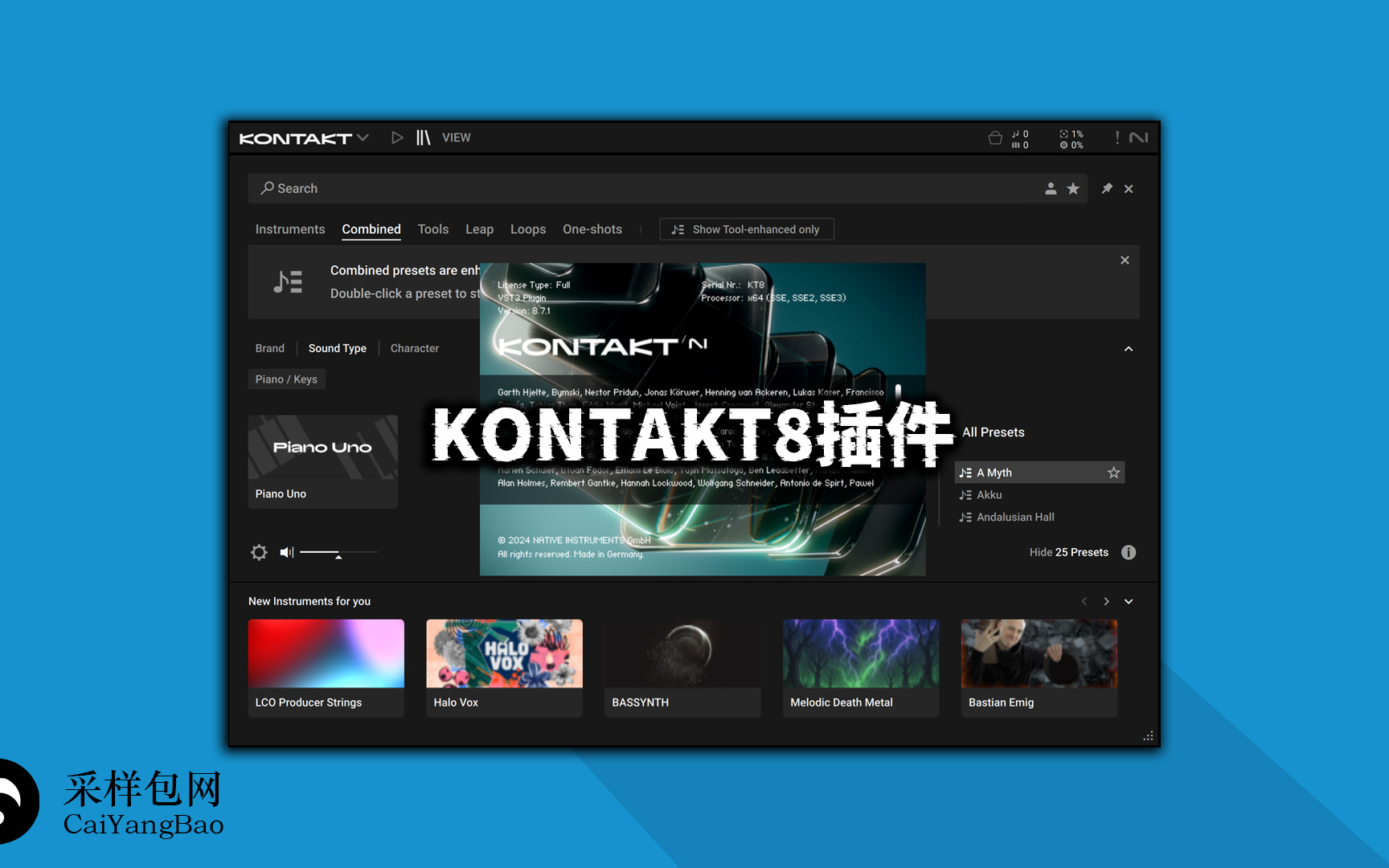Open the shop basket icon
This screenshot has width=1389, height=868.
coord(994,138)
